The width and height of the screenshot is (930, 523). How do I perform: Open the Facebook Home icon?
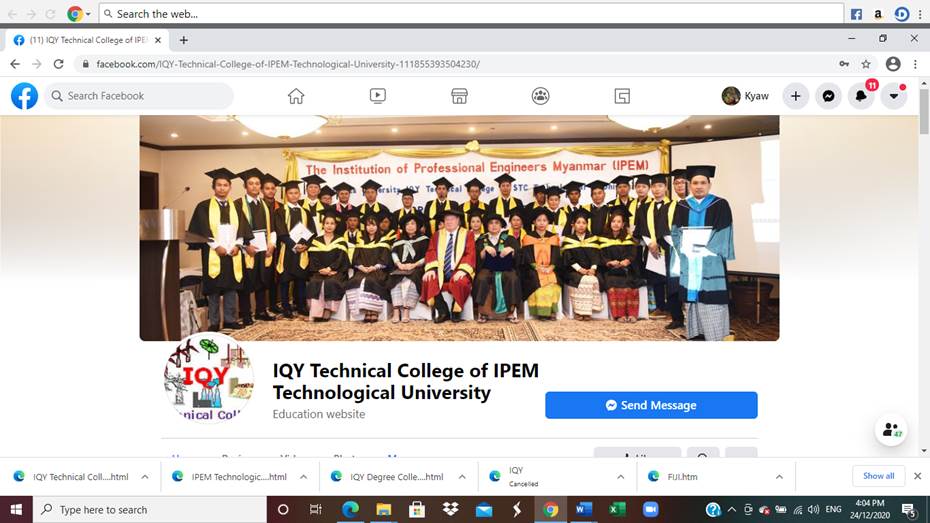coord(296,96)
